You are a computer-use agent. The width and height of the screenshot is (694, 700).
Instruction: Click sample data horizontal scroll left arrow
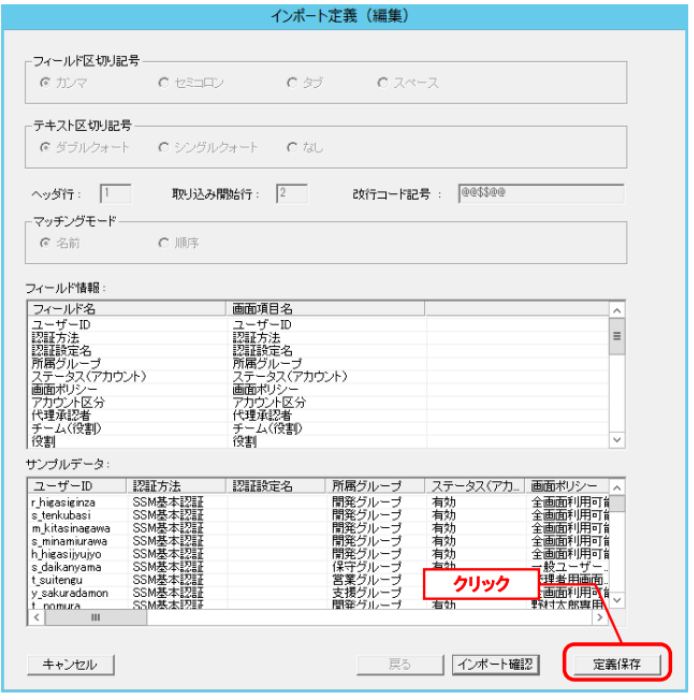click(37, 617)
